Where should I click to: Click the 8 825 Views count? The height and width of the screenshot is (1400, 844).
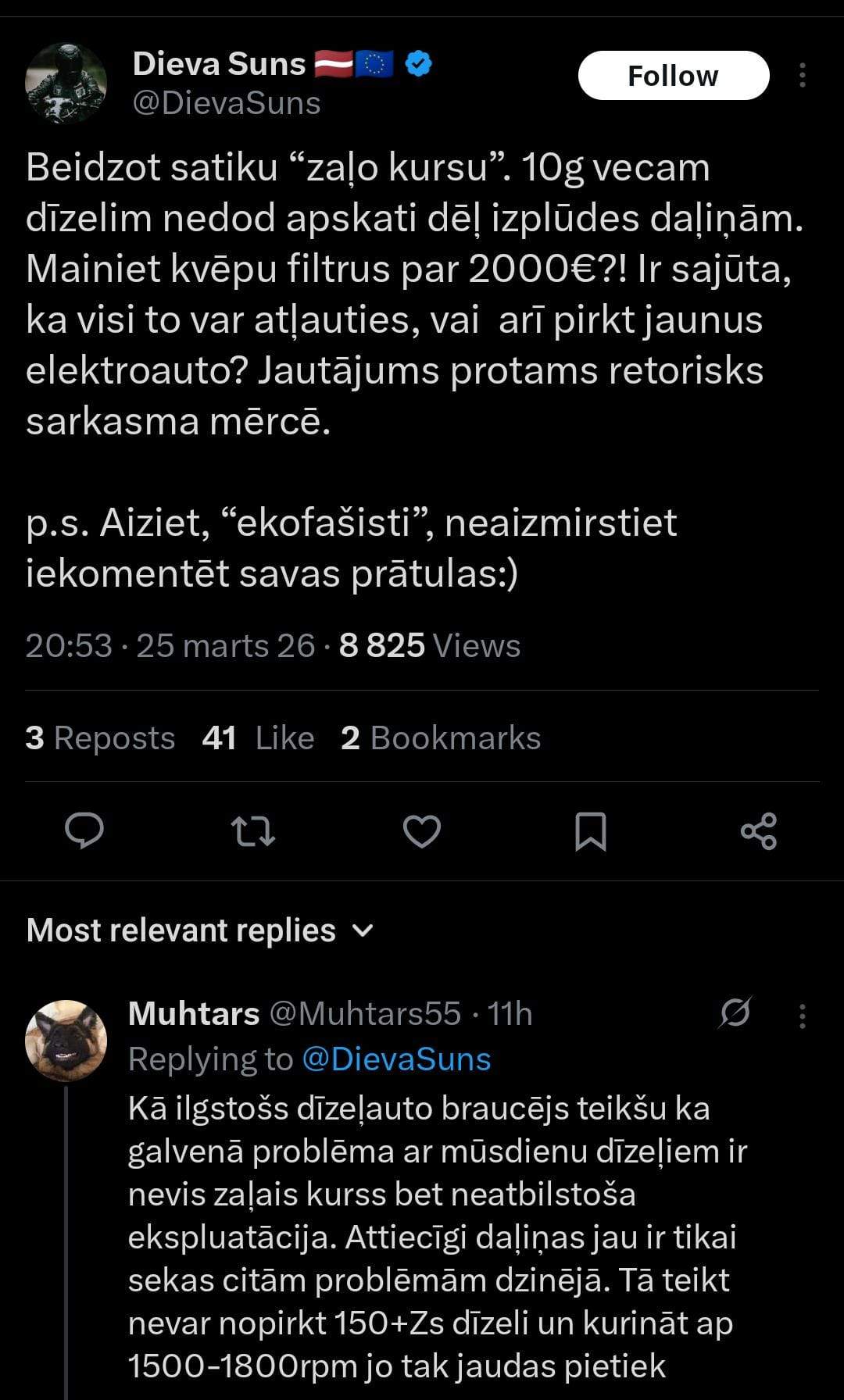click(430, 646)
